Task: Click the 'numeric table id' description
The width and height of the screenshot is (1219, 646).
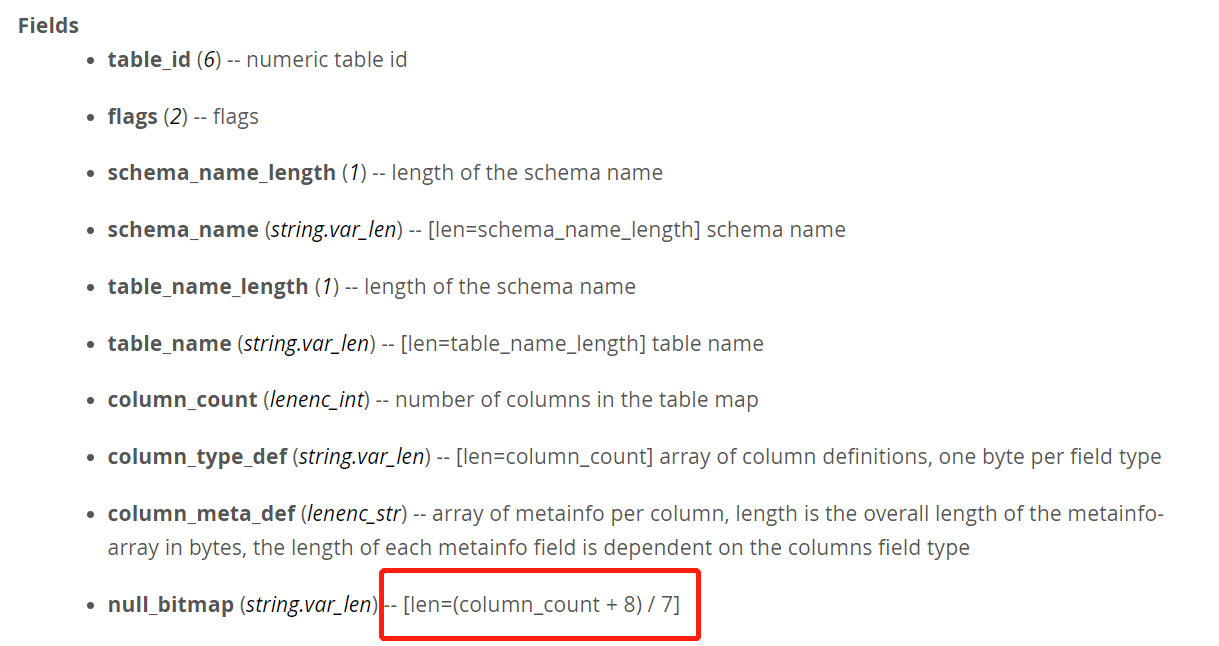Action: (327, 60)
